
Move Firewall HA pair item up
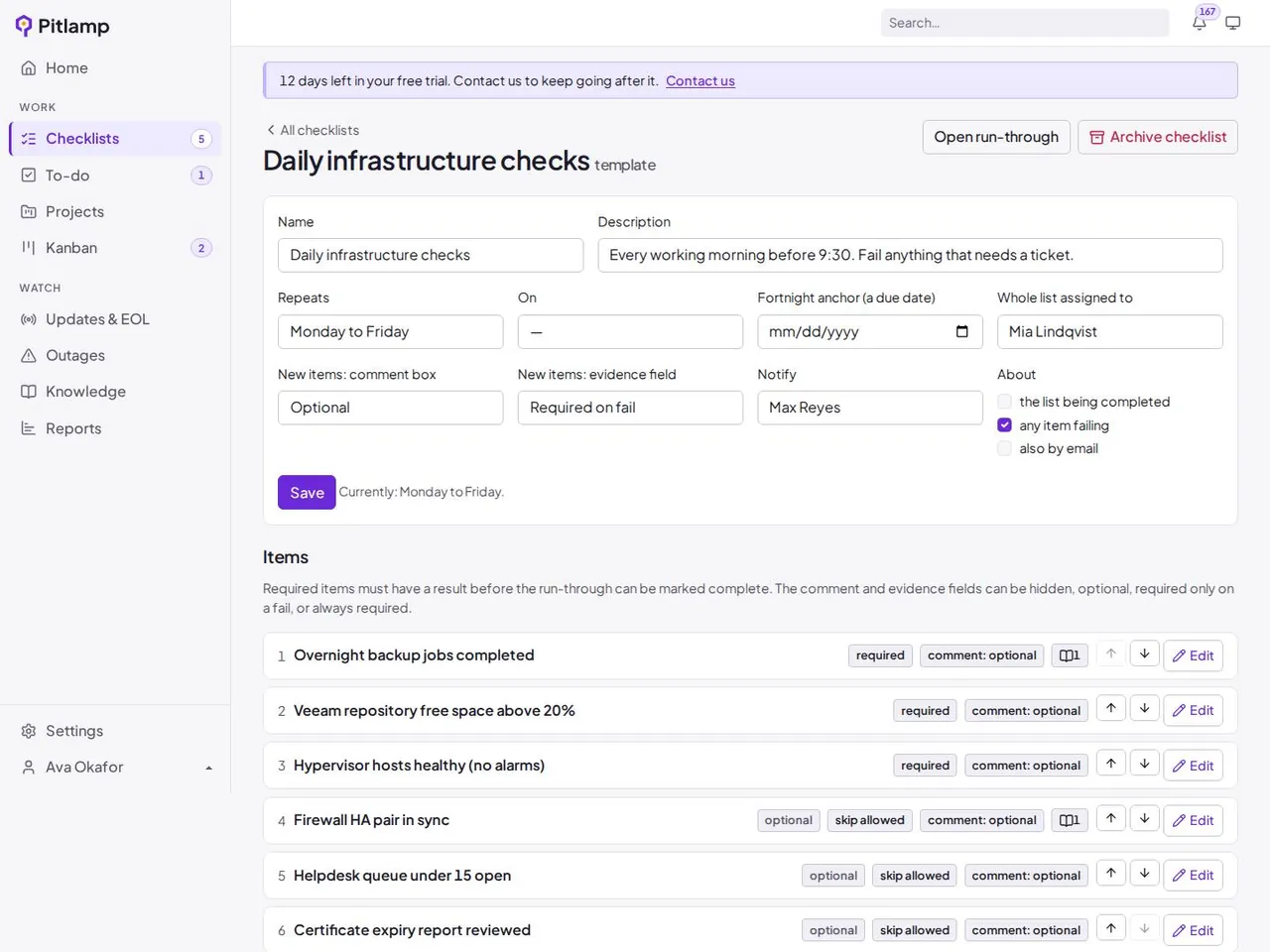[1111, 819]
